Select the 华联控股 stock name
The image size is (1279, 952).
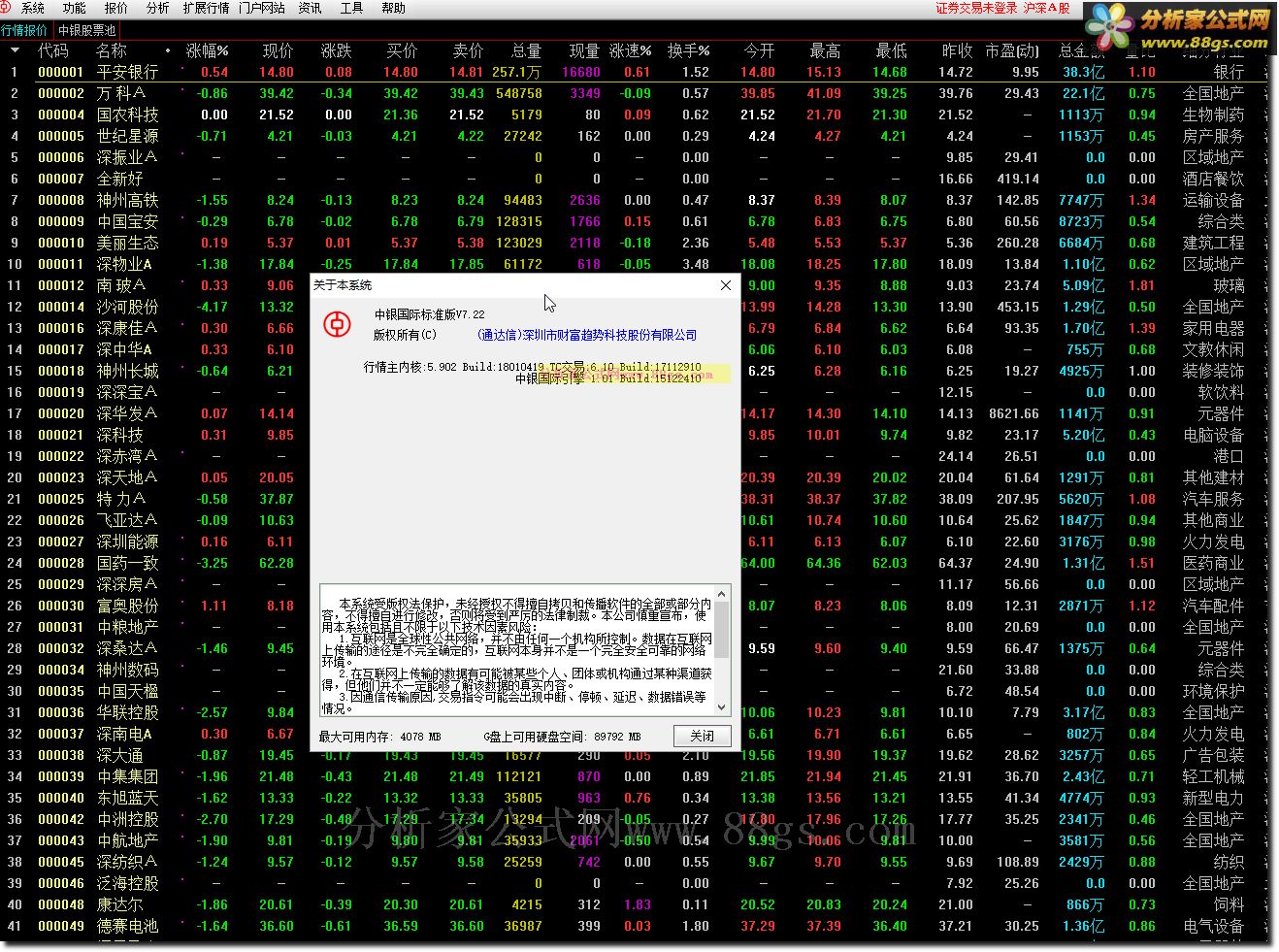pyautogui.click(x=127, y=712)
